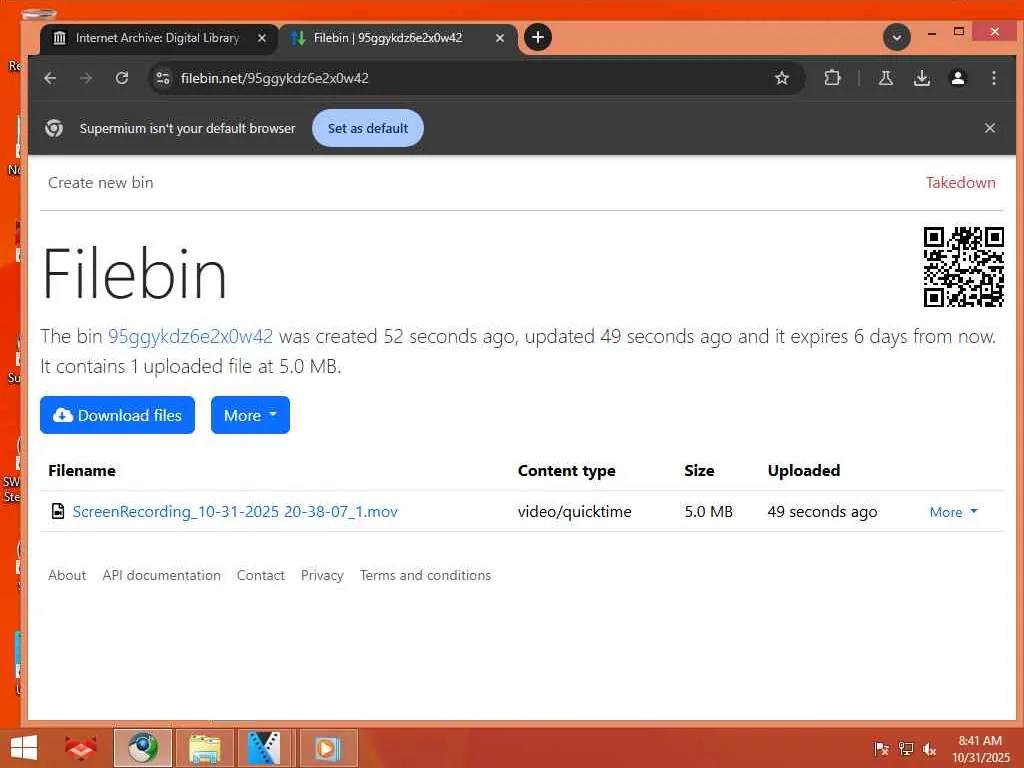This screenshot has height=768, width=1024.
Task: Click the video/quicktime content type cell
Action: click(575, 511)
